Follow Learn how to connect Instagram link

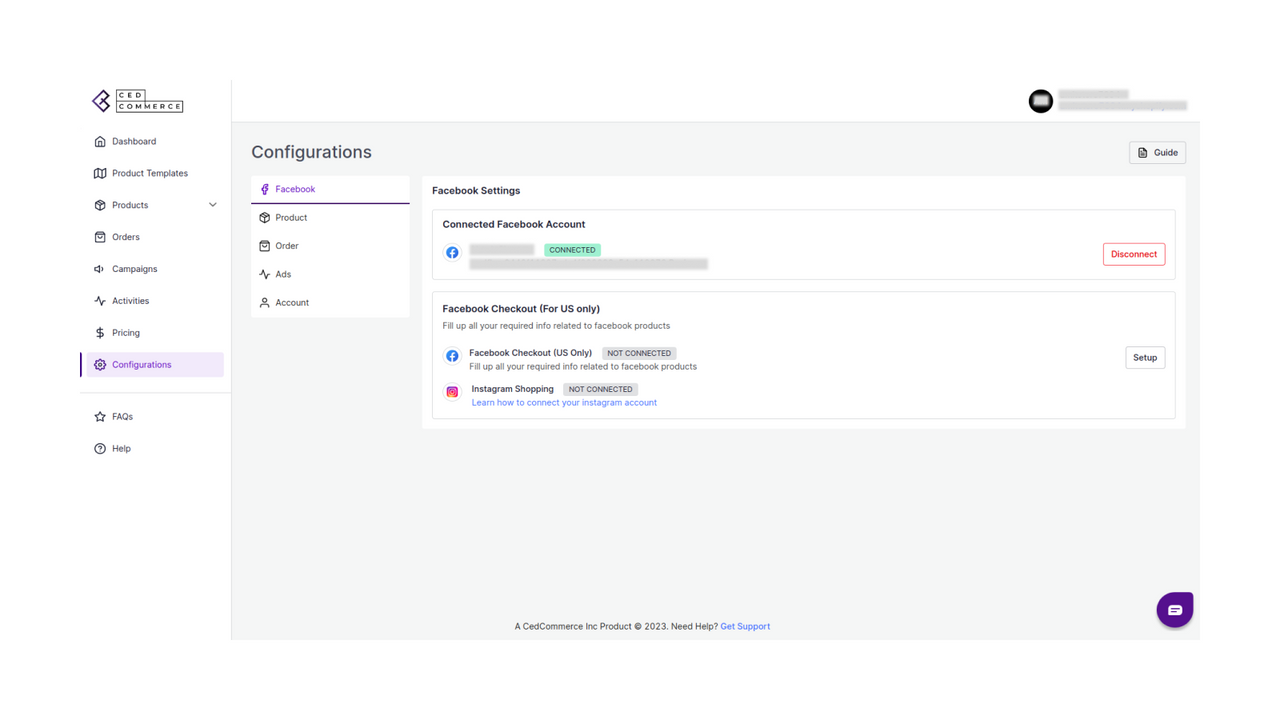point(564,403)
